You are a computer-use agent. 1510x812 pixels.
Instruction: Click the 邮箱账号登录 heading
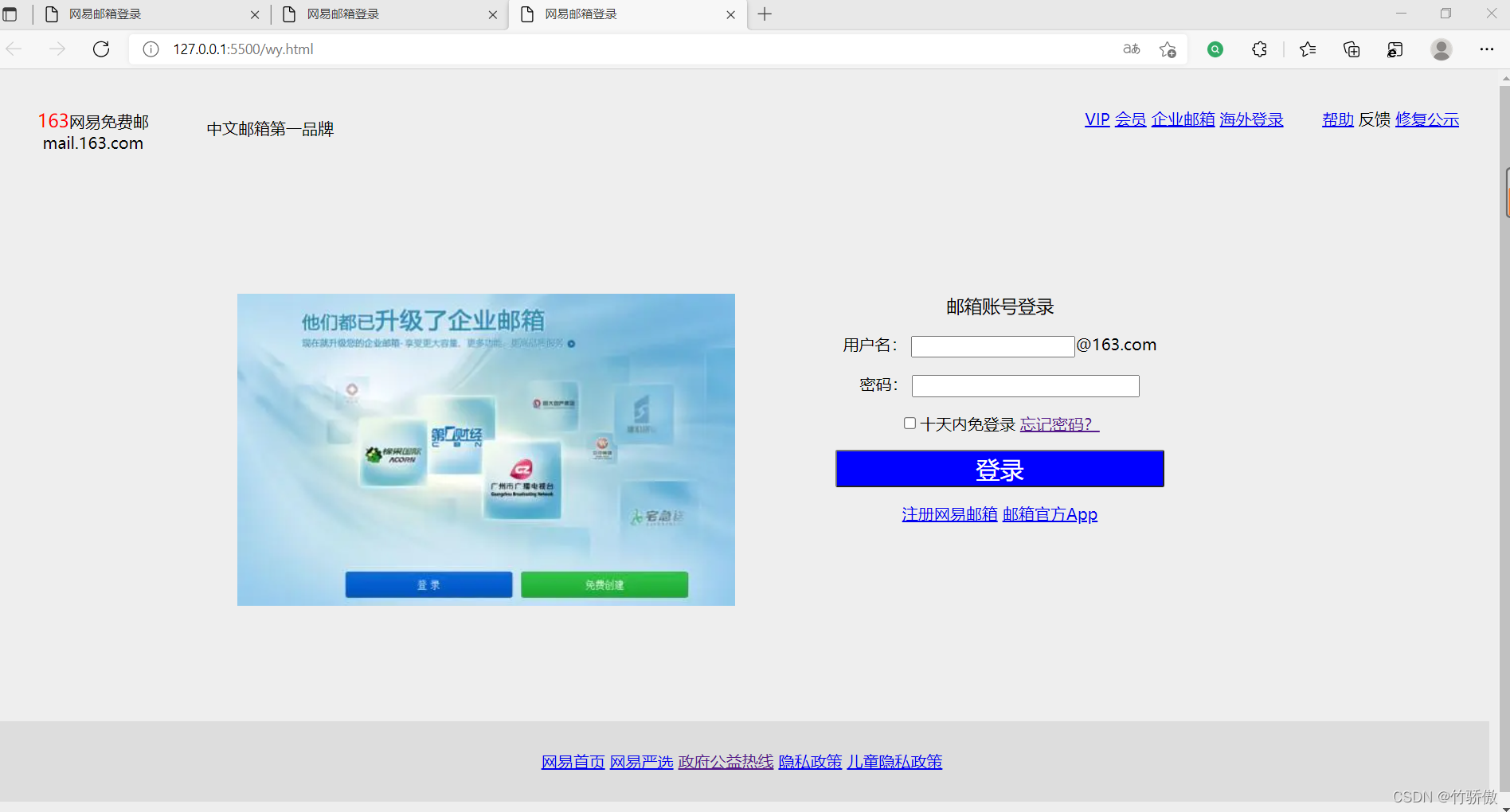click(x=999, y=306)
